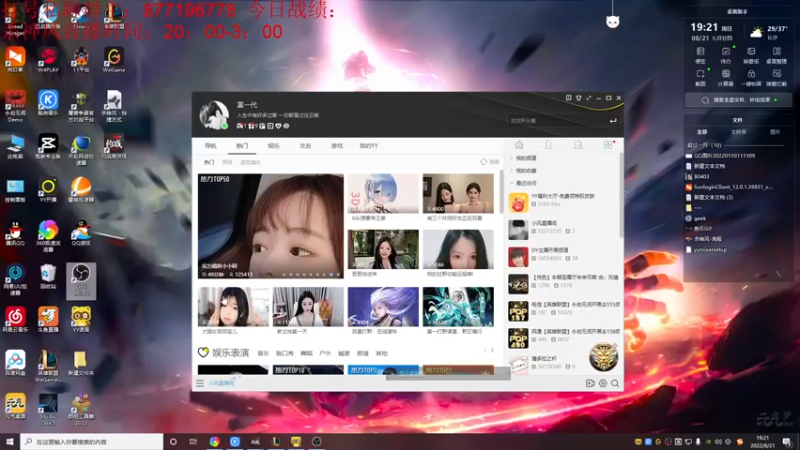The width and height of the screenshot is (800, 450).
Task: Open the Chrome icon on the taskbar
Action: click(214, 441)
